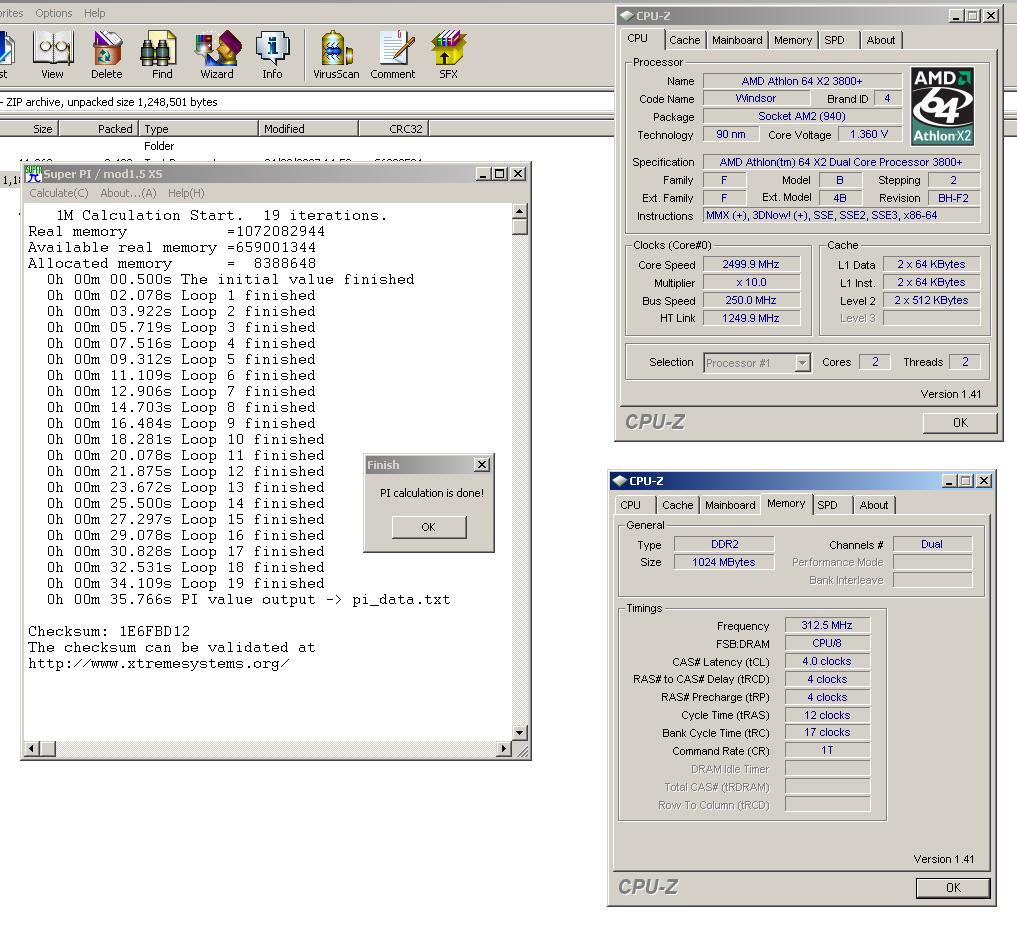Click the Super PI vertical scroll thumb
This screenshot has height=930, width=1017.
[x=520, y=227]
